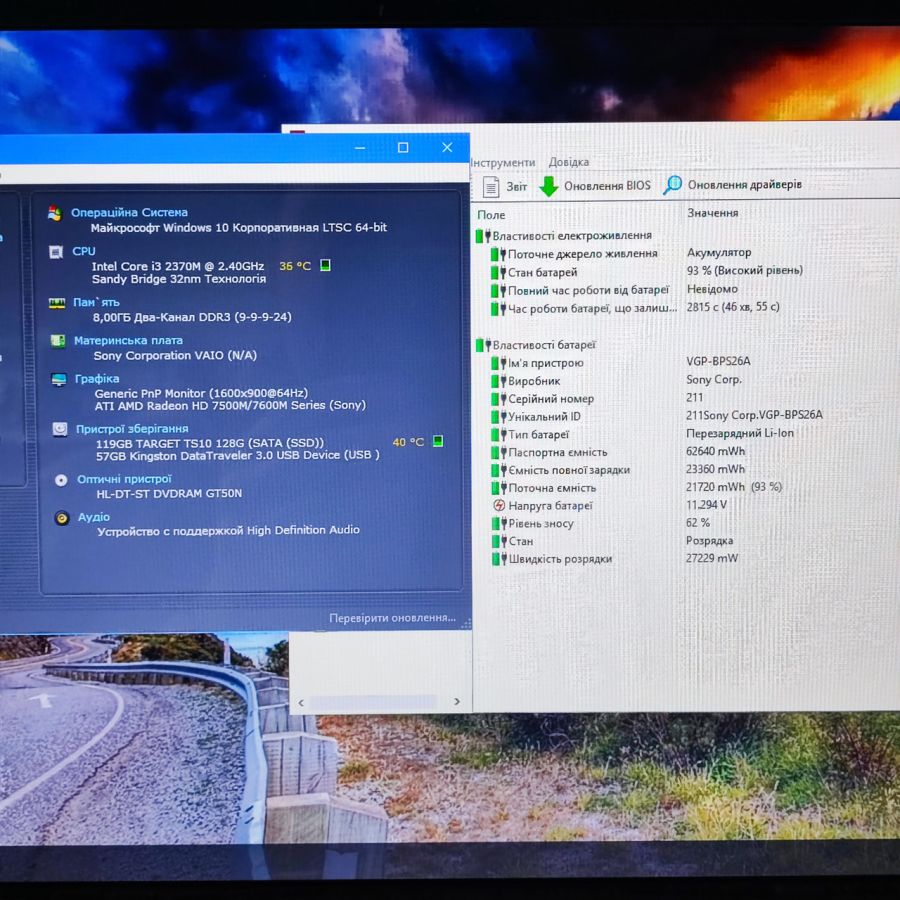Click the 62640 mWh value cell
Image resolution: width=900 pixels, height=900 pixels.
coord(715,451)
